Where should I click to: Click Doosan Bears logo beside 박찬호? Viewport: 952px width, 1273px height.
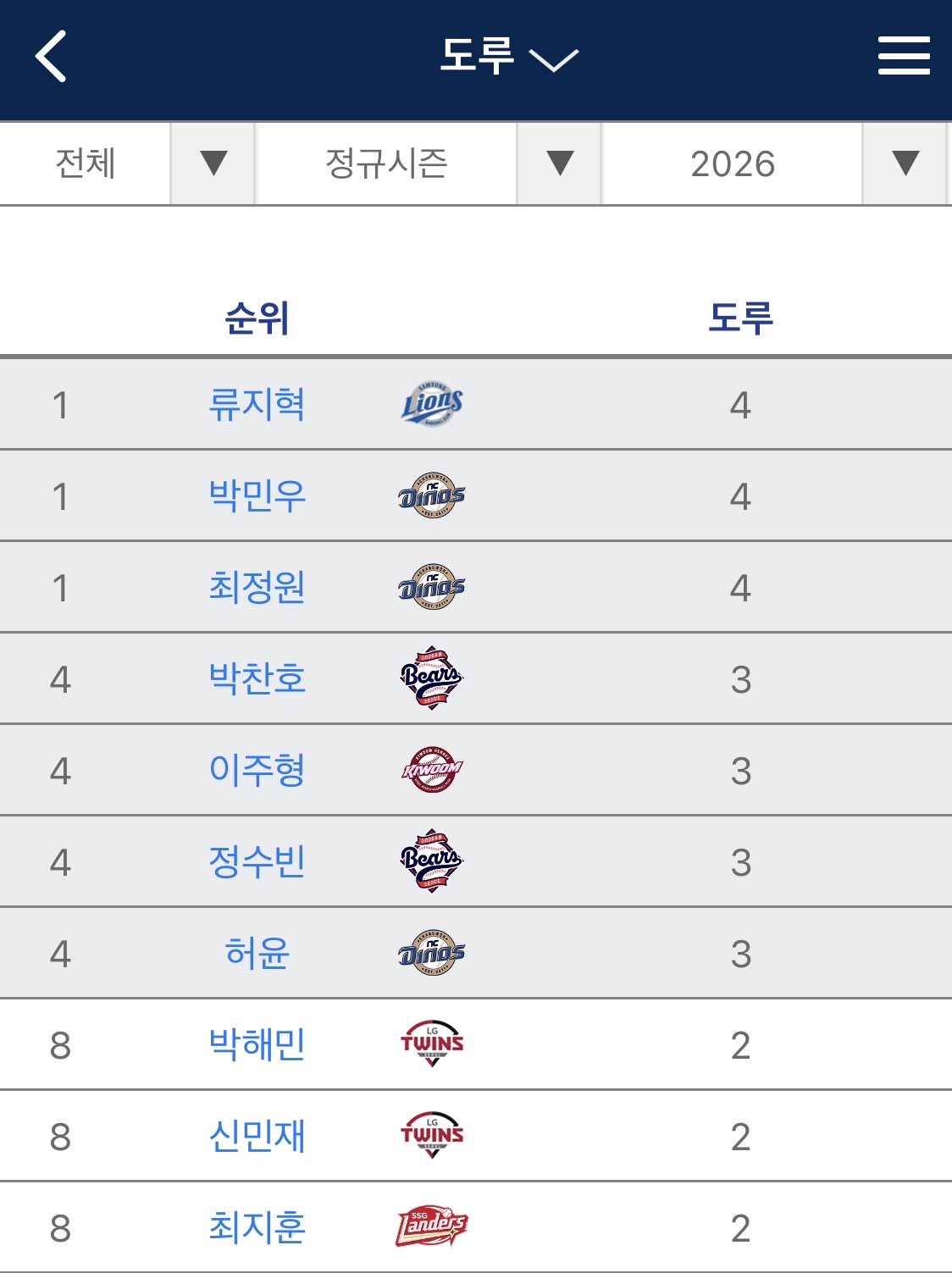(432, 678)
